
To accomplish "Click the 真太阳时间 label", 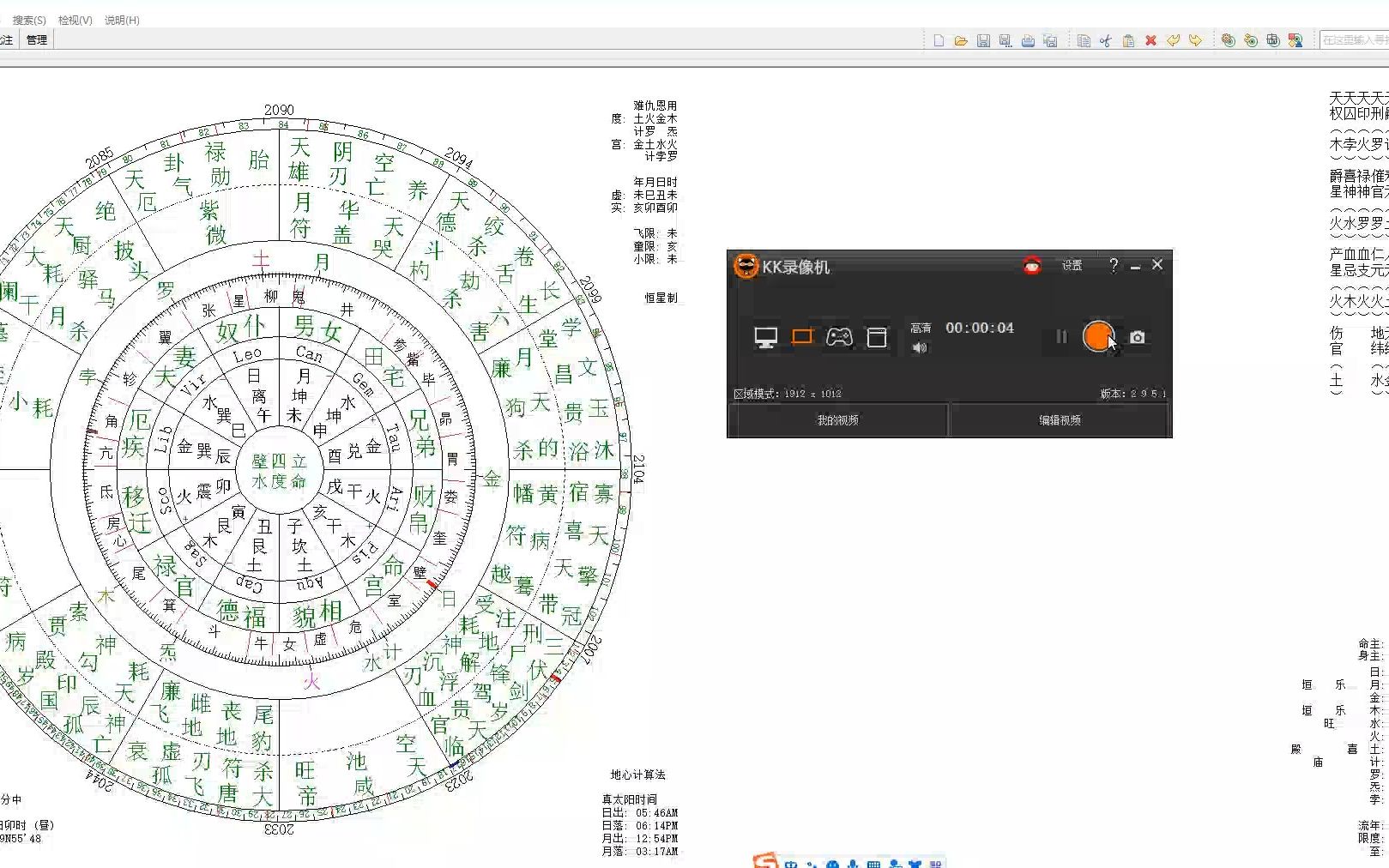I will point(629,799).
